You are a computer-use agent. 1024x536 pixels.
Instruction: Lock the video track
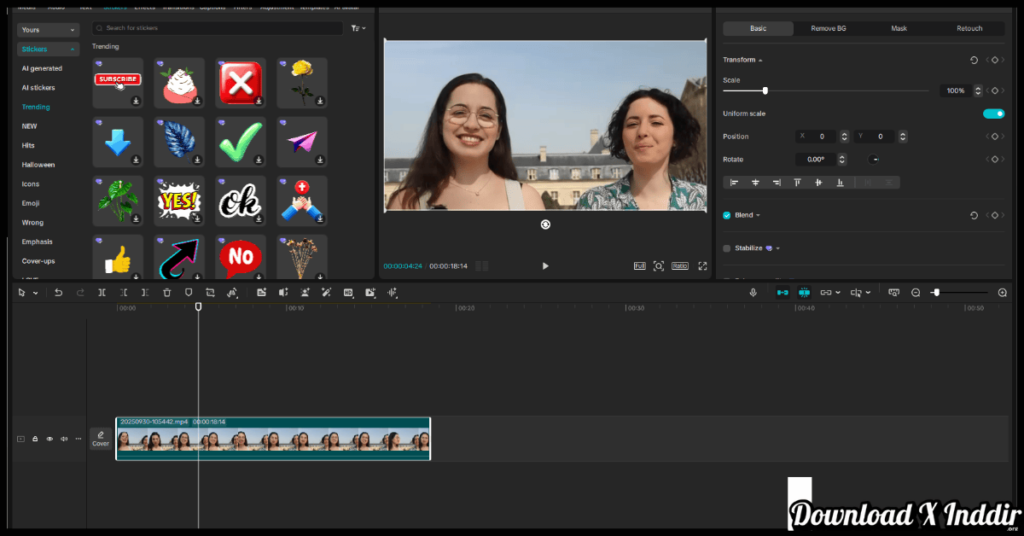(x=35, y=439)
